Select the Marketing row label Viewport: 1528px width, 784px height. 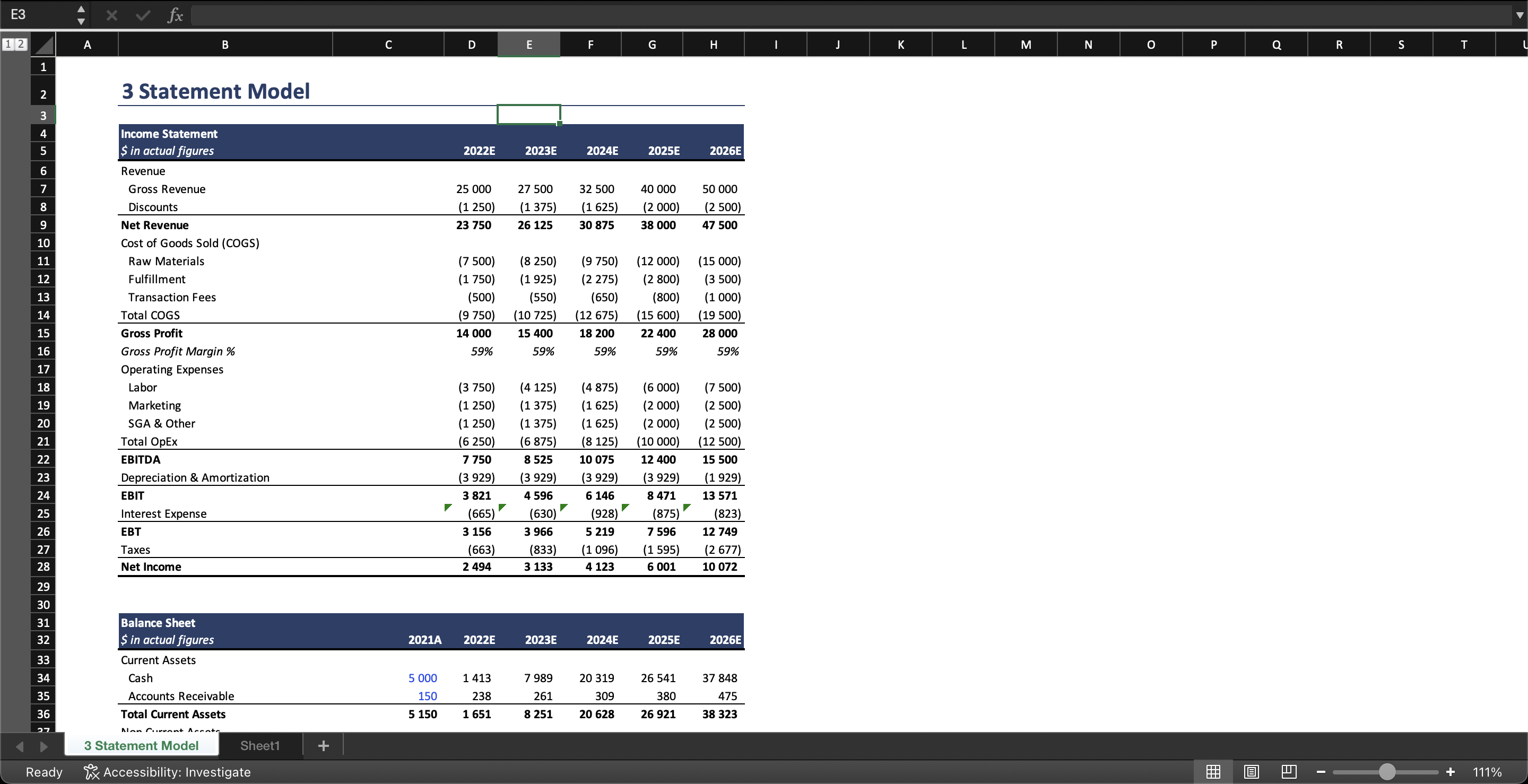(155, 405)
